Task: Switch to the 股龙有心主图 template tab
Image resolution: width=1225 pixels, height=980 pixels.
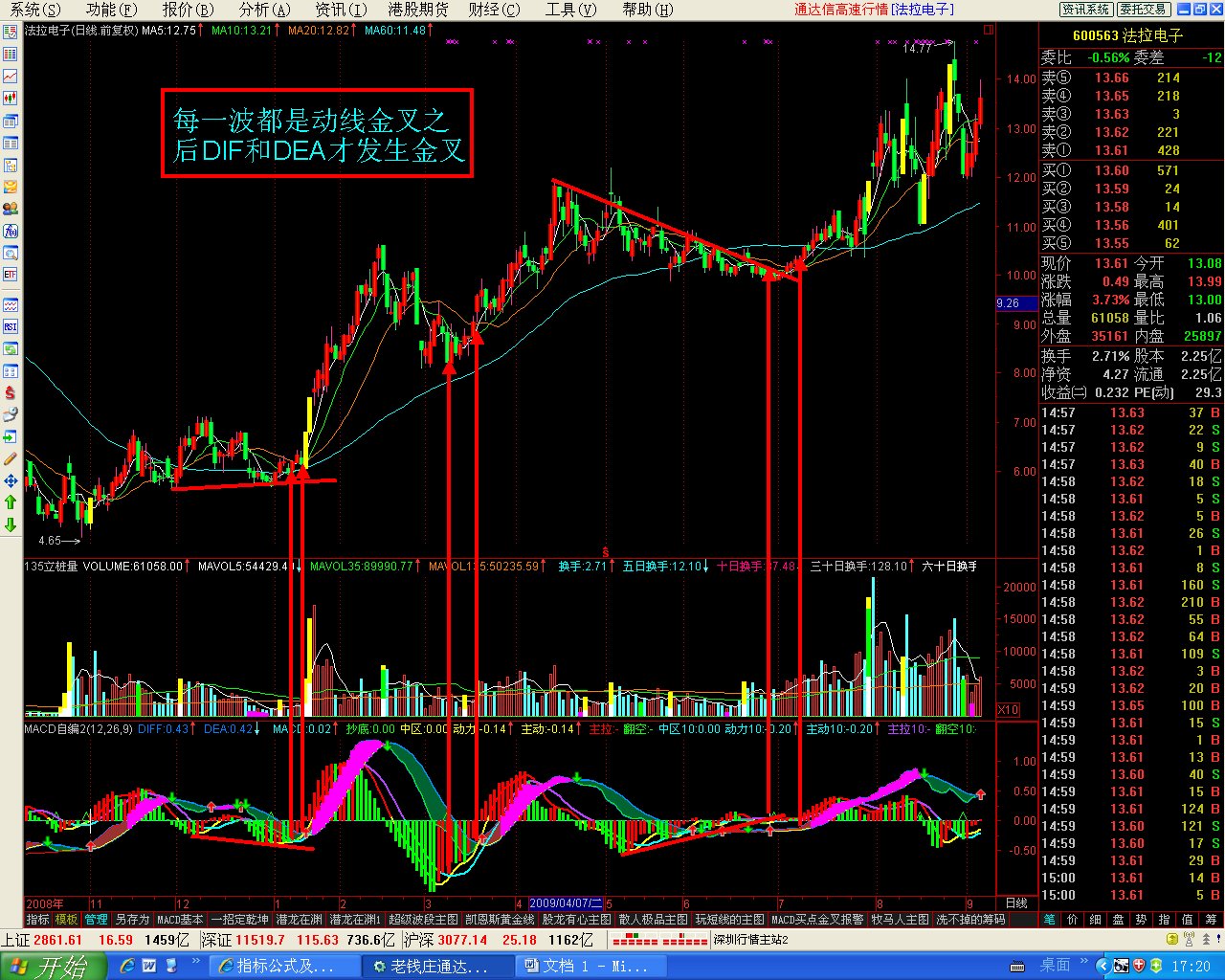Action: click(576, 920)
